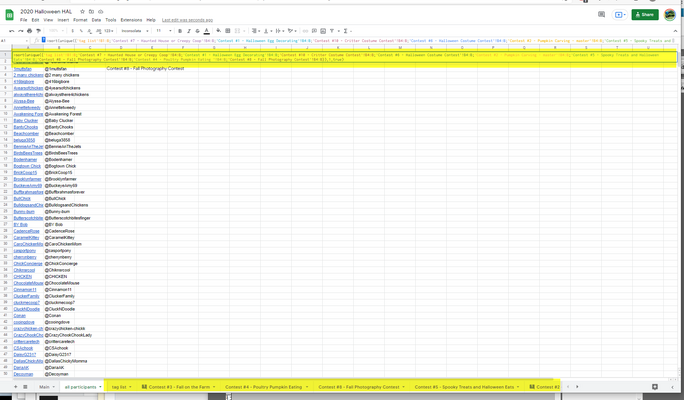Open the text wrapping dropdown

pos(279,31)
